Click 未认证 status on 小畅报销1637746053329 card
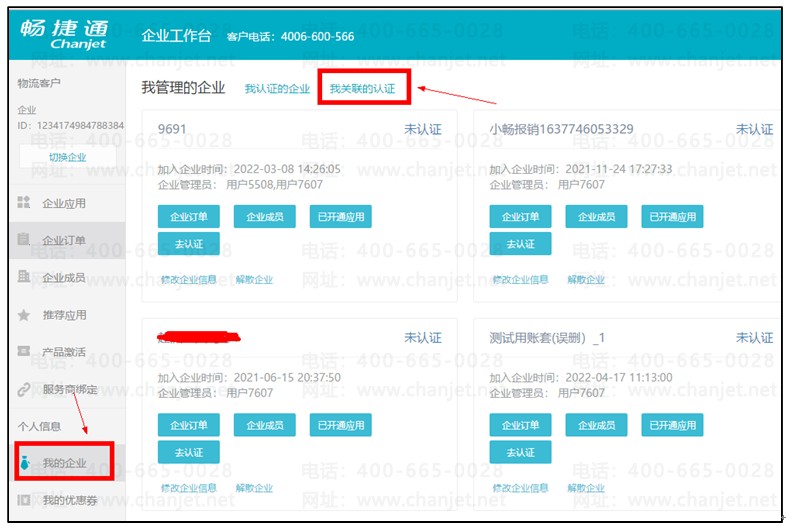 tap(754, 129)
